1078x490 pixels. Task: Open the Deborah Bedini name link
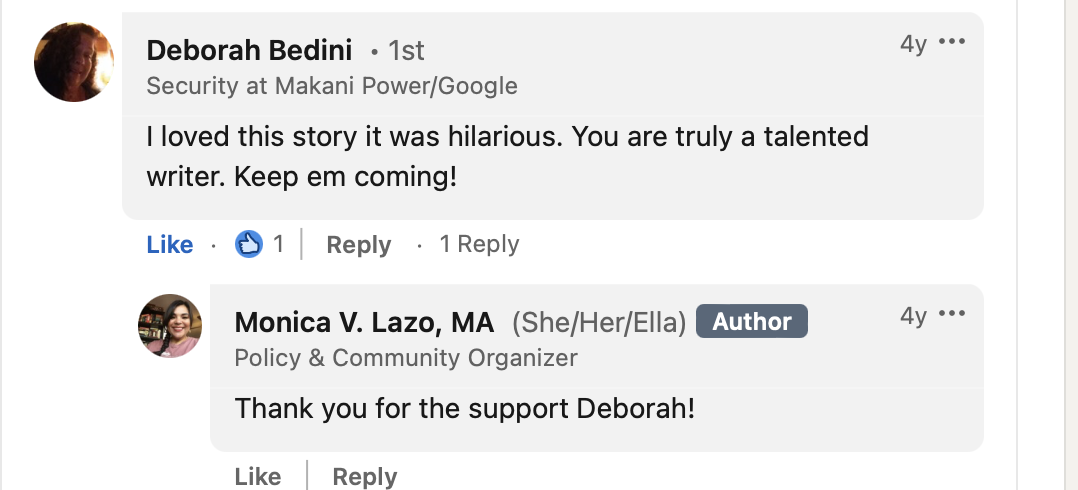[250, 49]
